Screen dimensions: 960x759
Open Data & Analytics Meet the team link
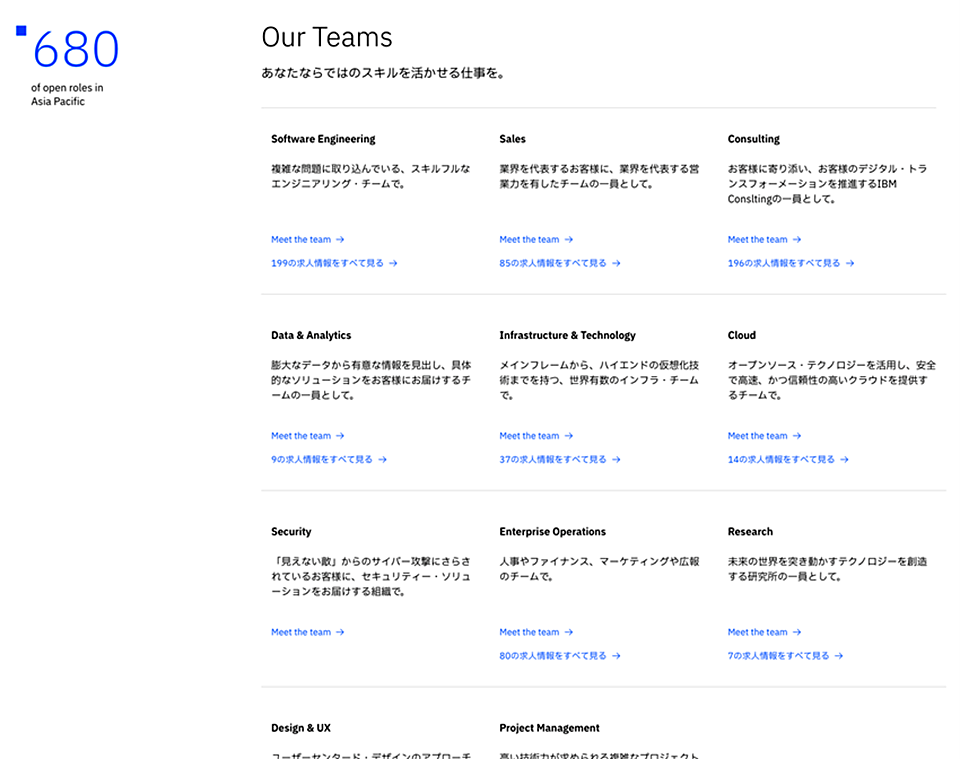(x=301, y=436)
